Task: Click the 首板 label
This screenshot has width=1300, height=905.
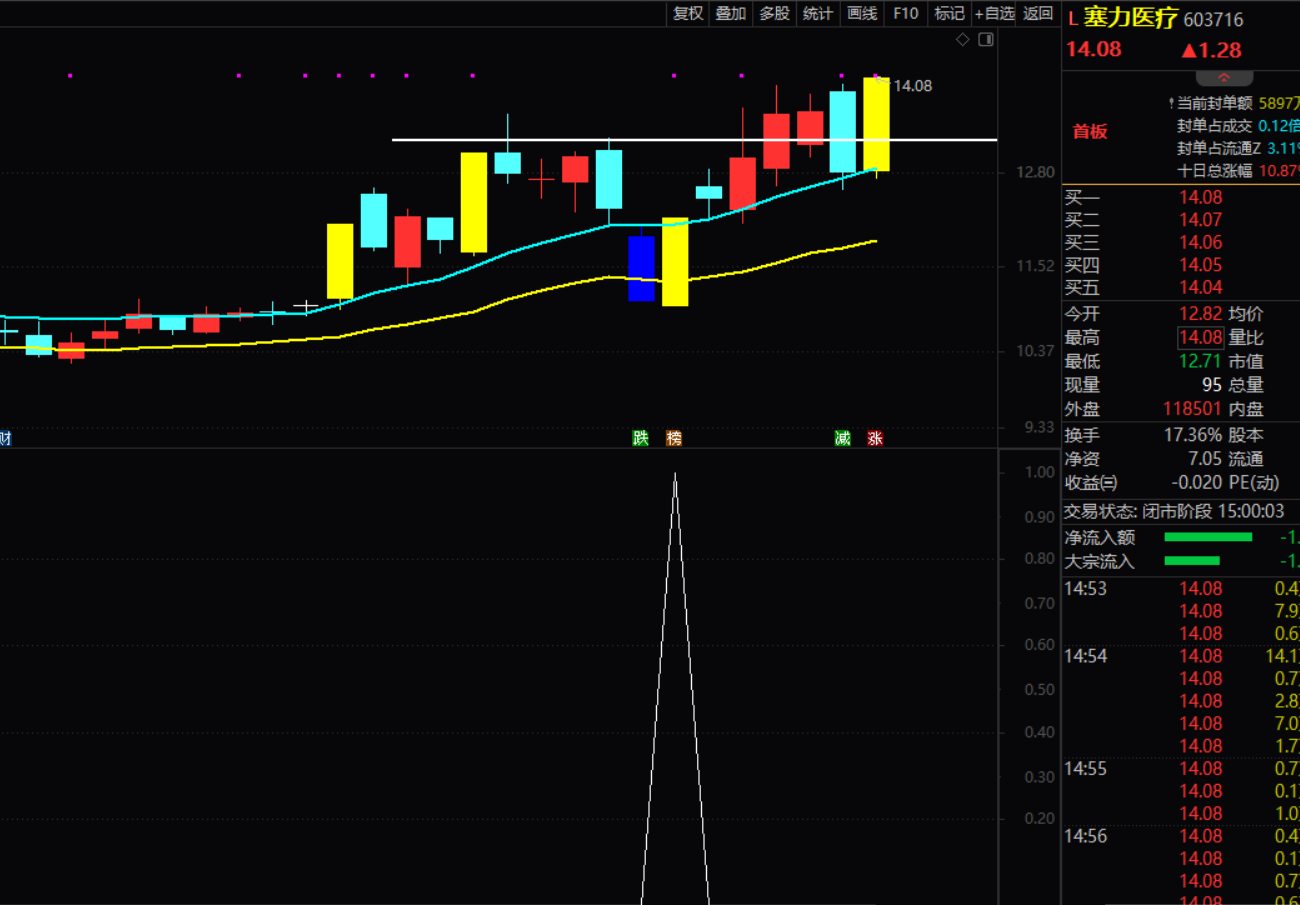Action: [1090, 131]
